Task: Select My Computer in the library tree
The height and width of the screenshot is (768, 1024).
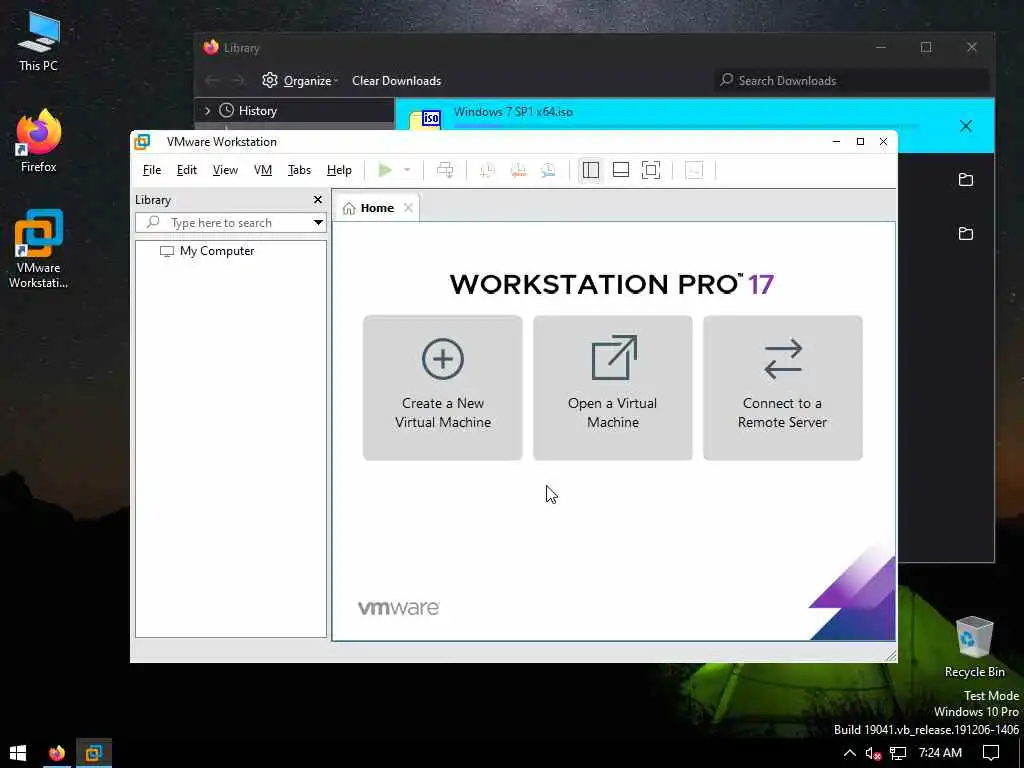Action: (208, 251)
